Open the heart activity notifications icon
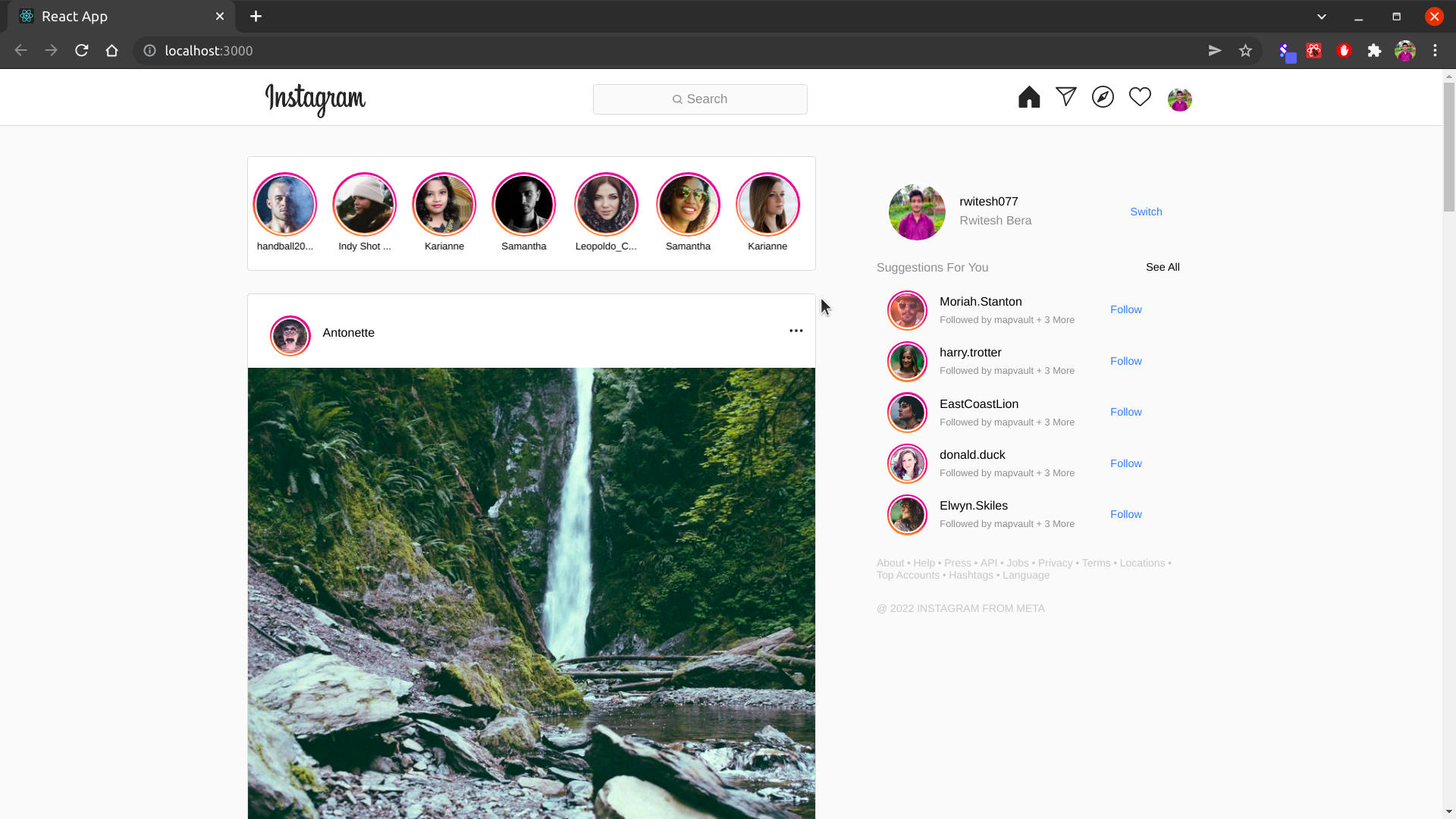This screenshot has width=1456, height=819. (x=1140, y=97)
